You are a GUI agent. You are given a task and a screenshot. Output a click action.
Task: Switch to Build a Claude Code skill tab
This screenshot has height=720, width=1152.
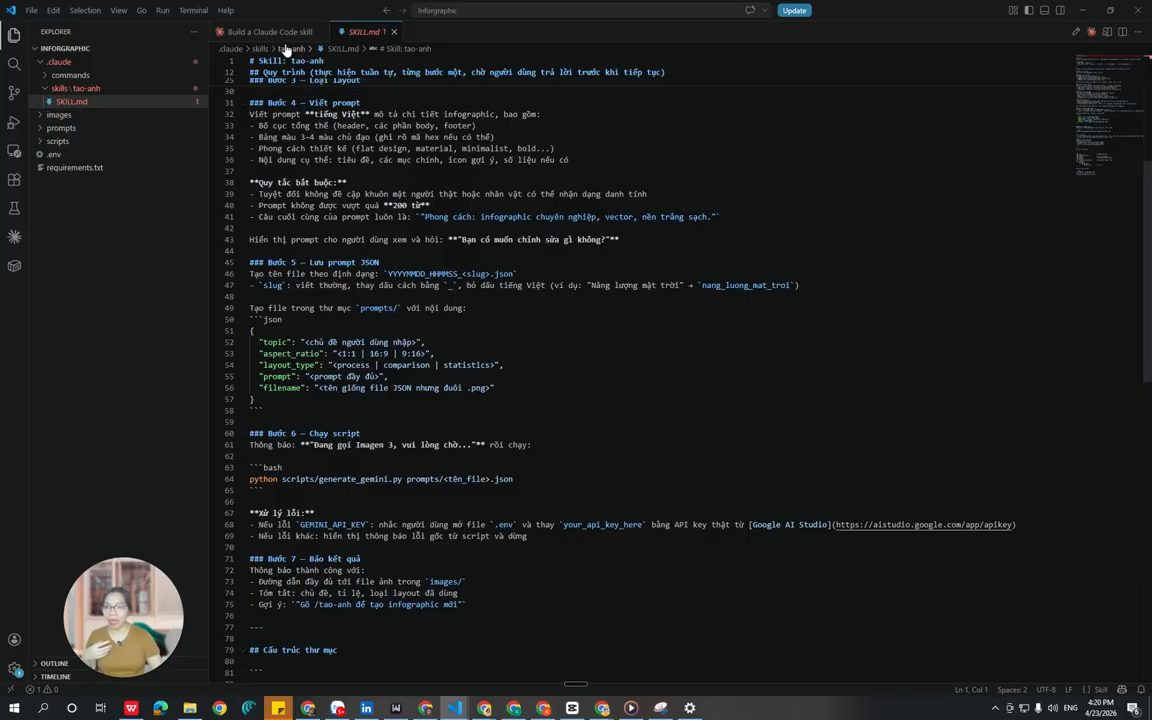269,32
